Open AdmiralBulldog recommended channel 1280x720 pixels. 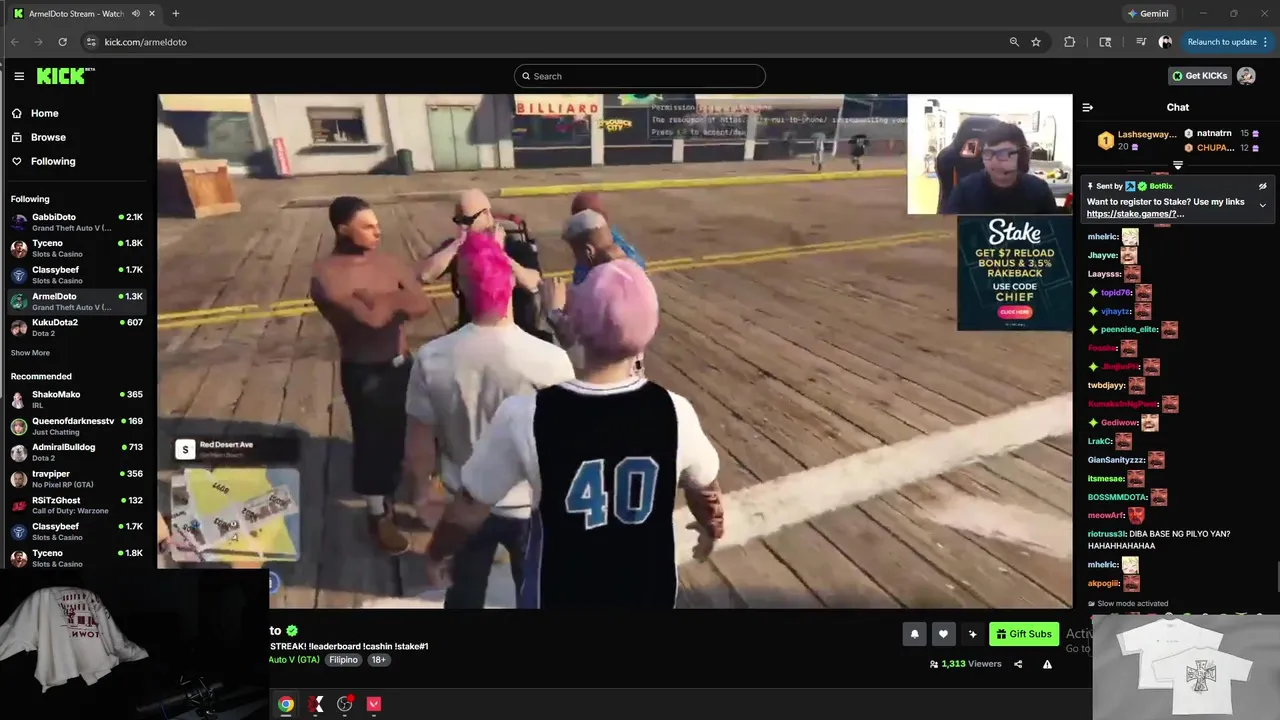77,452
